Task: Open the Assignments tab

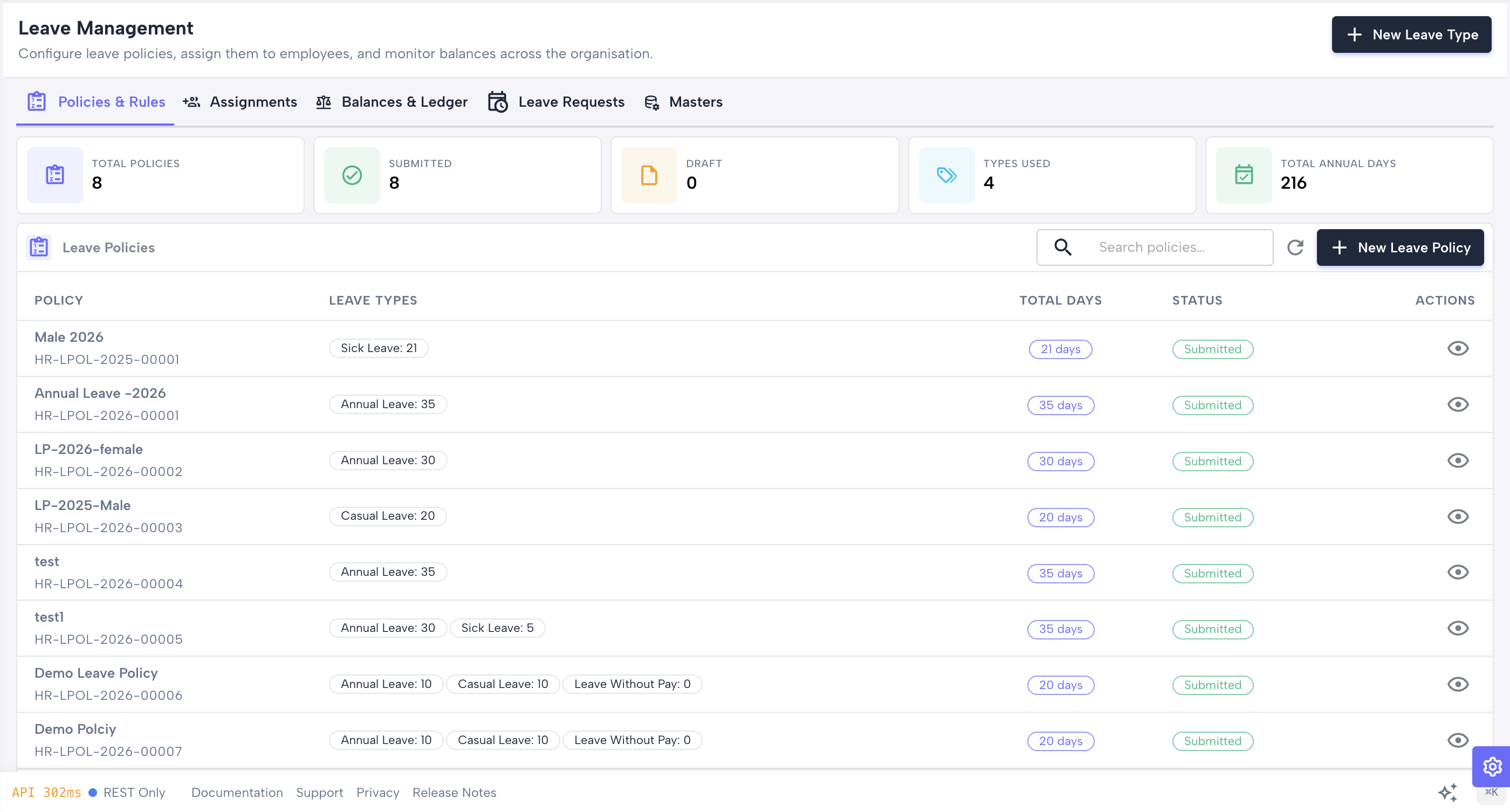Action: [240, 102]
